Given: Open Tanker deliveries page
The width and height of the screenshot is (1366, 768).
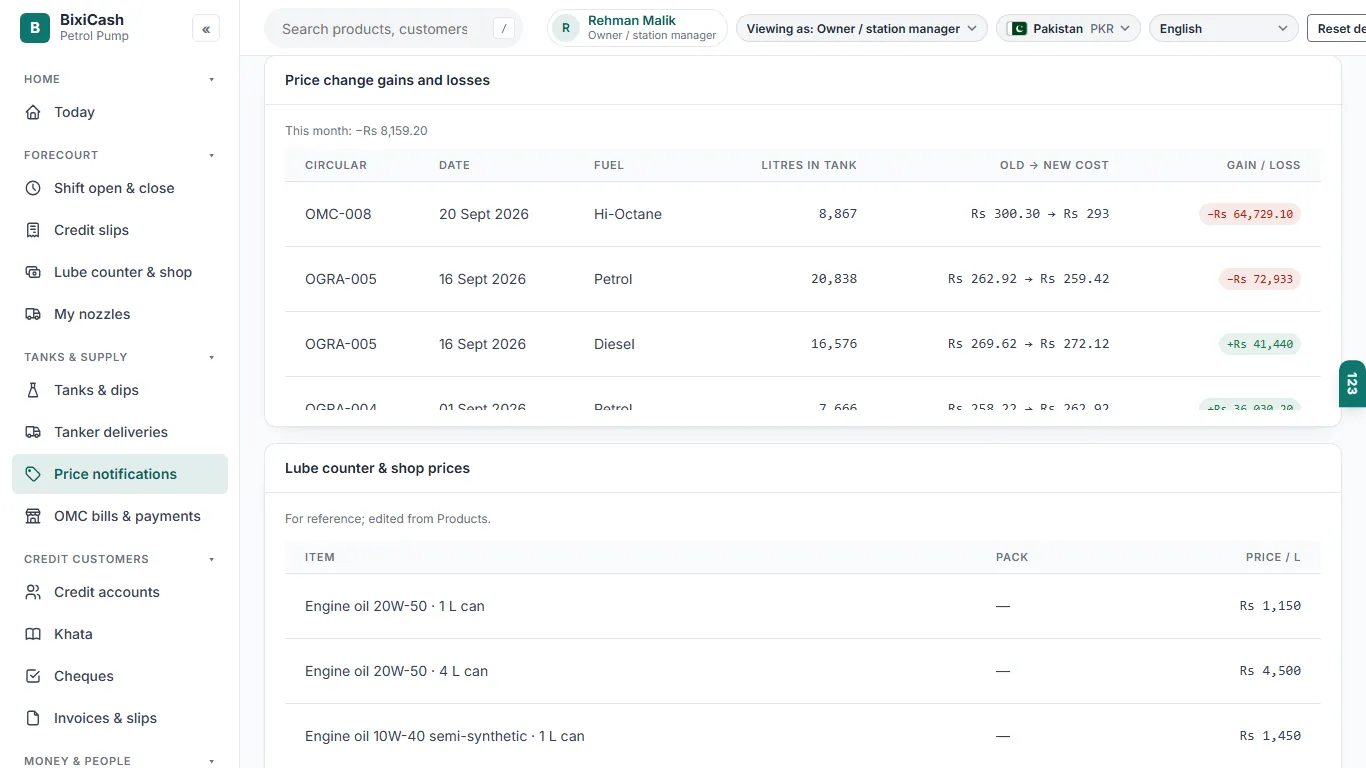Looking at the screenshot, I should [120, 432].
